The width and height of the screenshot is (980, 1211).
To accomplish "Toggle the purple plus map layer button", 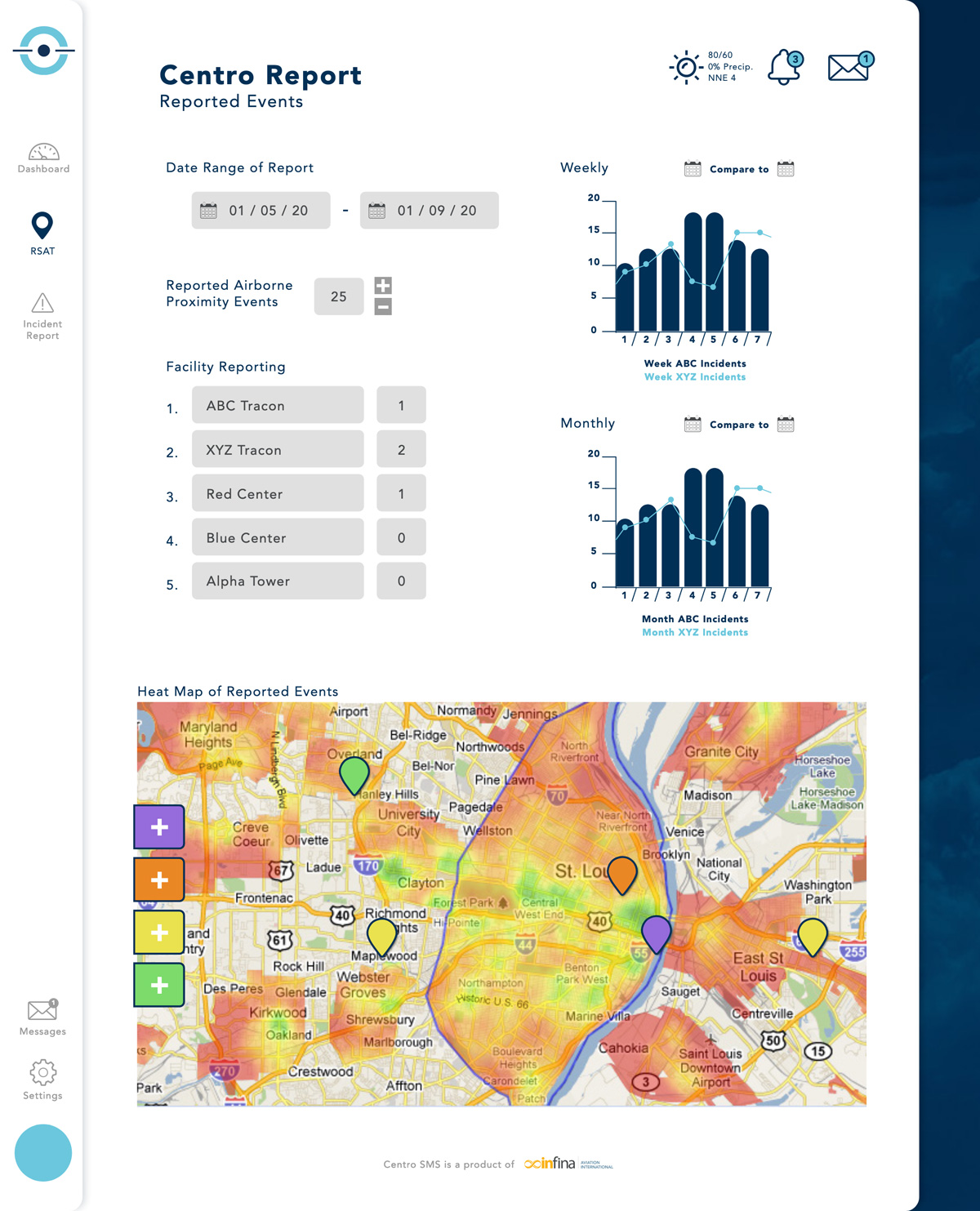I will tap(159, 827).
